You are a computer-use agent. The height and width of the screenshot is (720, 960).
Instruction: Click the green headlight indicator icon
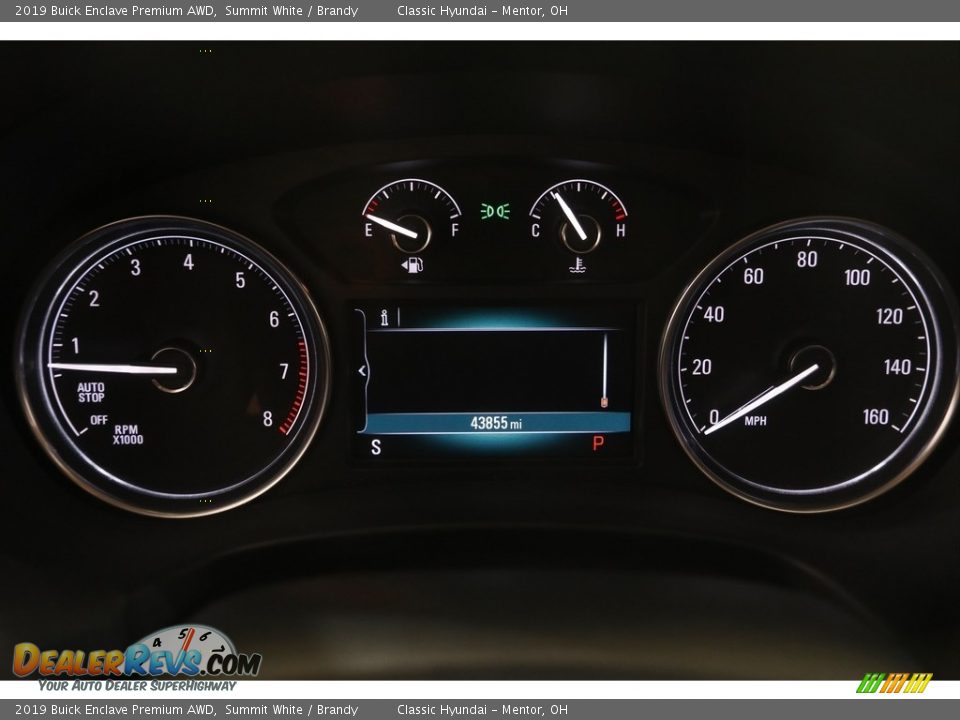495,211
